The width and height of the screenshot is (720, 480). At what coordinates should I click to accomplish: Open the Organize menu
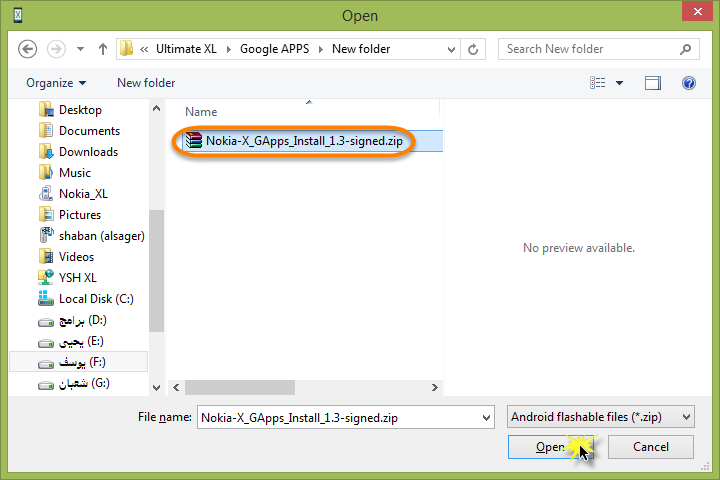[56, 83]
